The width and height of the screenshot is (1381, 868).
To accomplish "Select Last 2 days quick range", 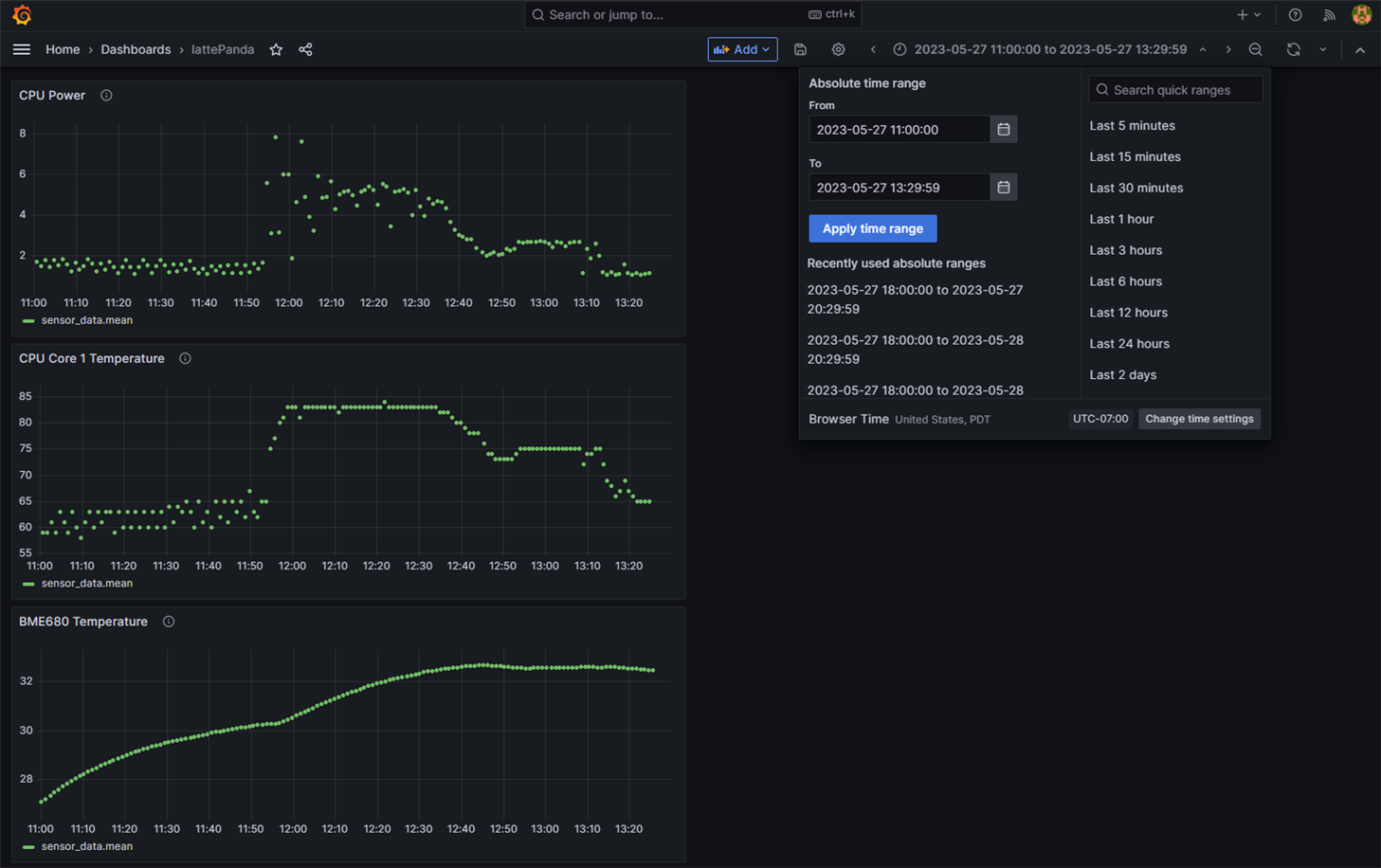I will click(1122, 375).
